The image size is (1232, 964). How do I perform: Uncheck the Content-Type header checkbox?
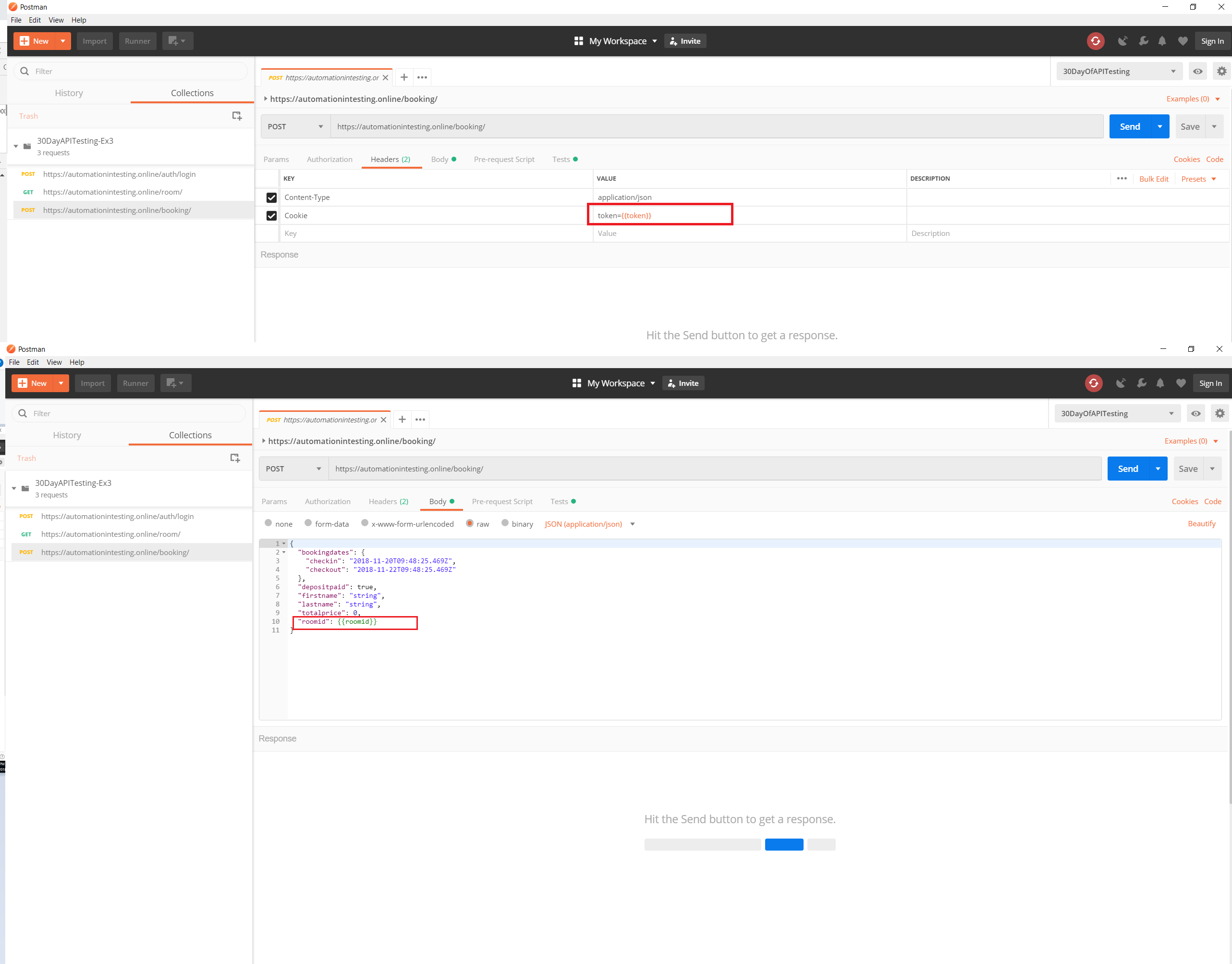point(271,198)
